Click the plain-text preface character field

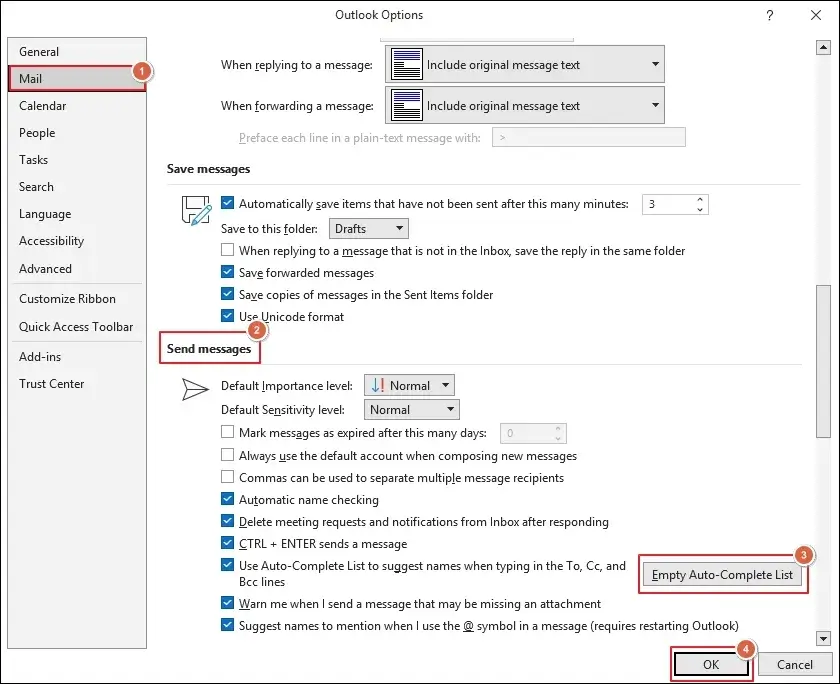(x=589, y=137)
